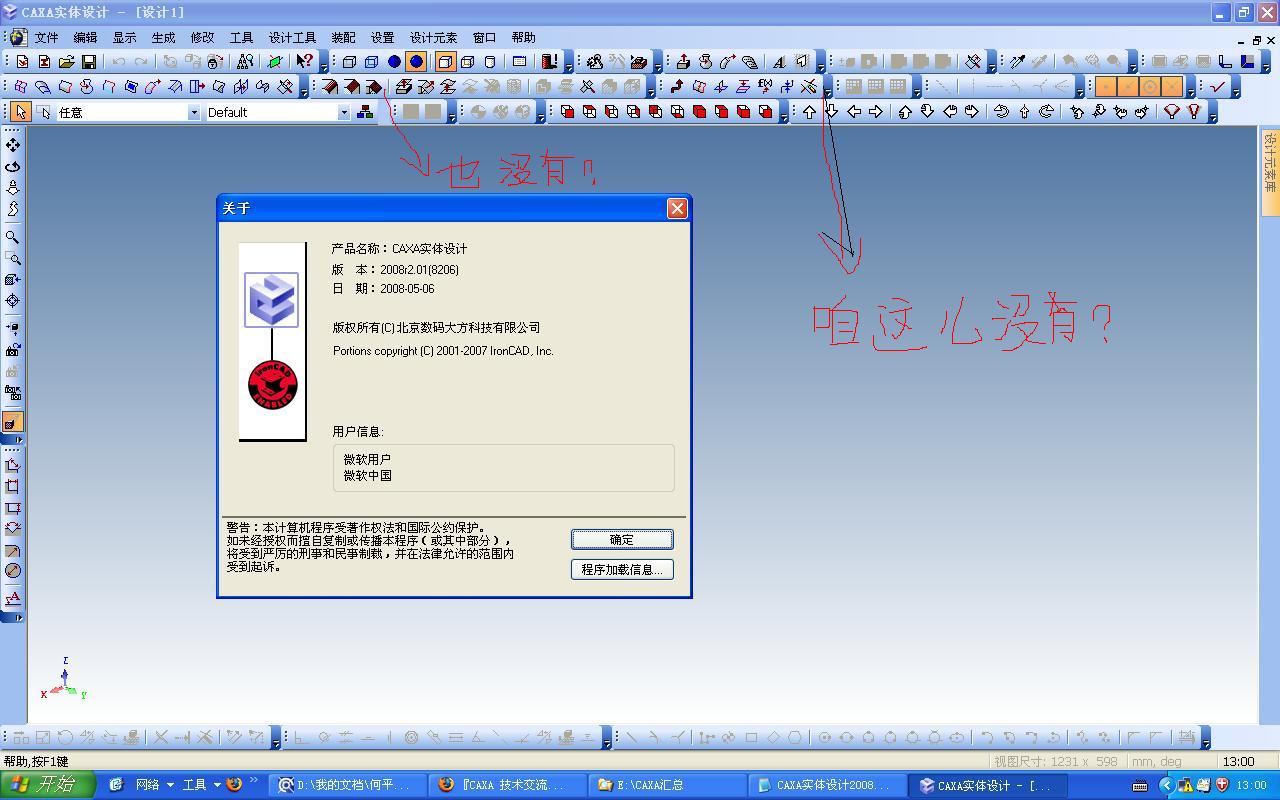
Task: Click the 开始 Start button
Action: click(x=47, y=785)
